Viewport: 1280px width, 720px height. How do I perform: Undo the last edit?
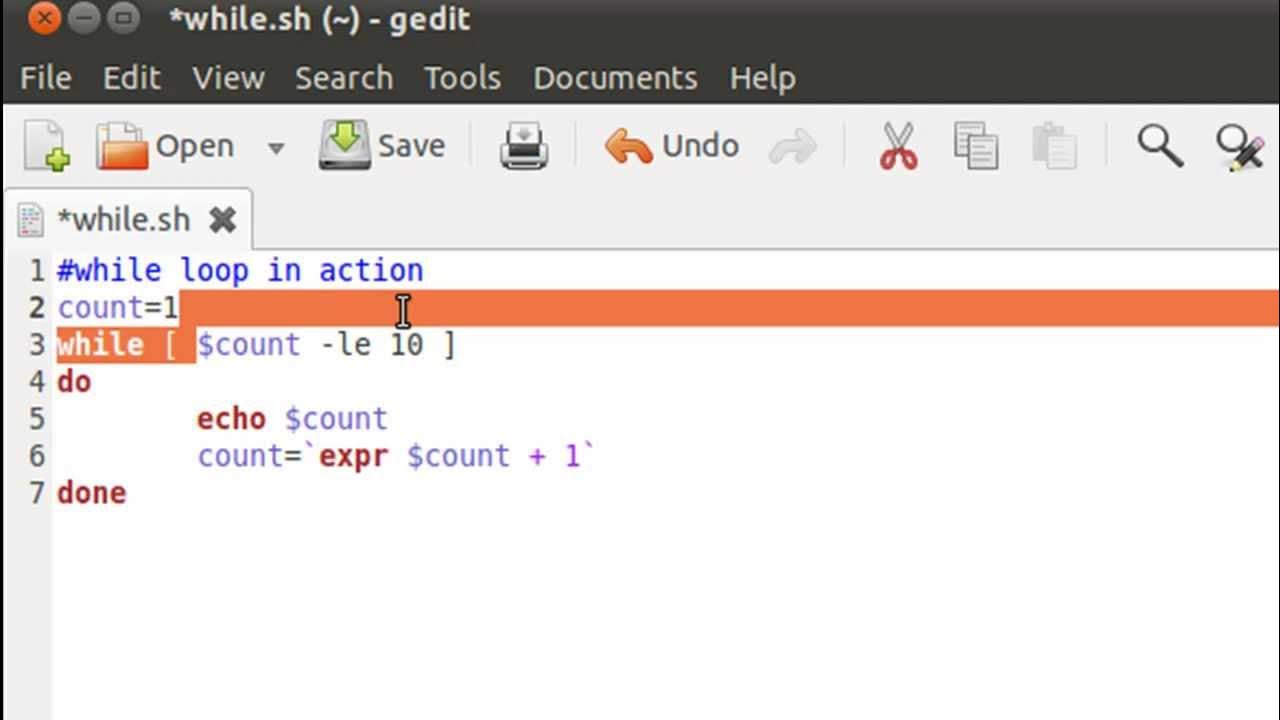tap(630, 146)
